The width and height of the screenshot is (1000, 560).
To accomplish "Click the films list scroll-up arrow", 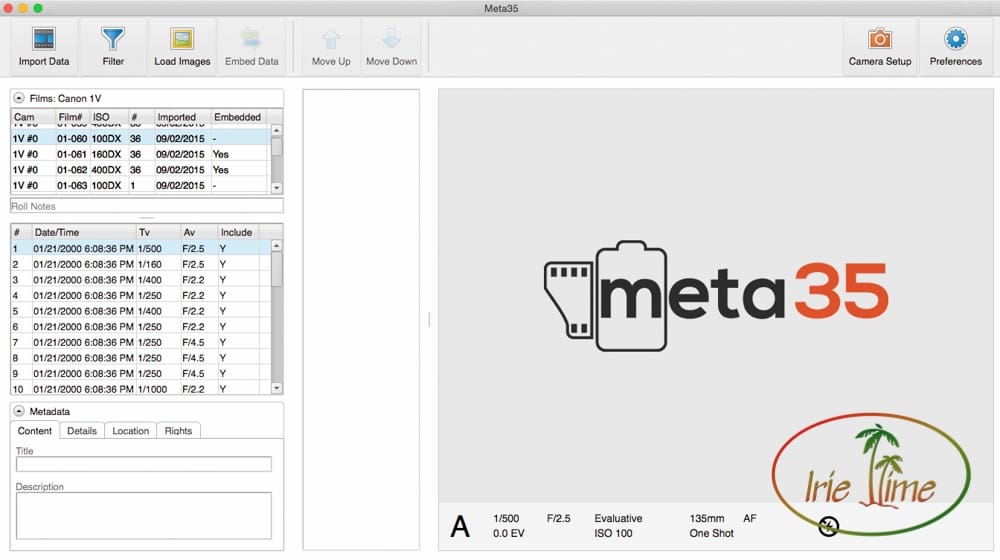I will pos(276,130).
